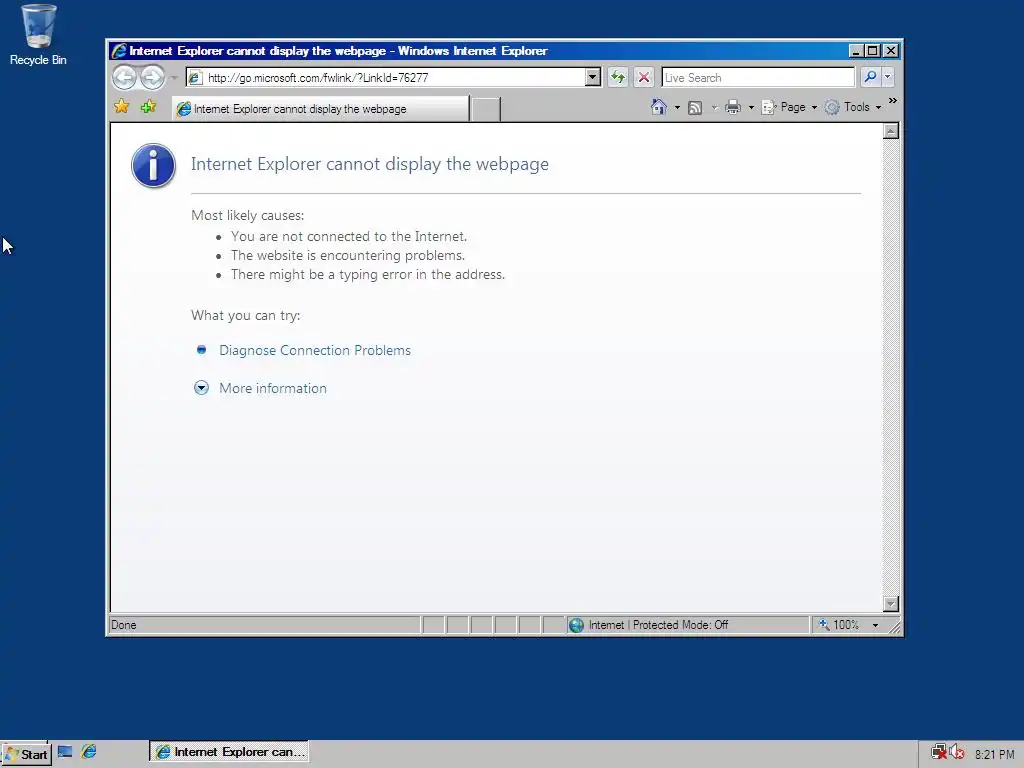The image size is (1024, 768).
Task: Click 'What you can try:' text
Action: pyautogui.click(x=246, y=315)
